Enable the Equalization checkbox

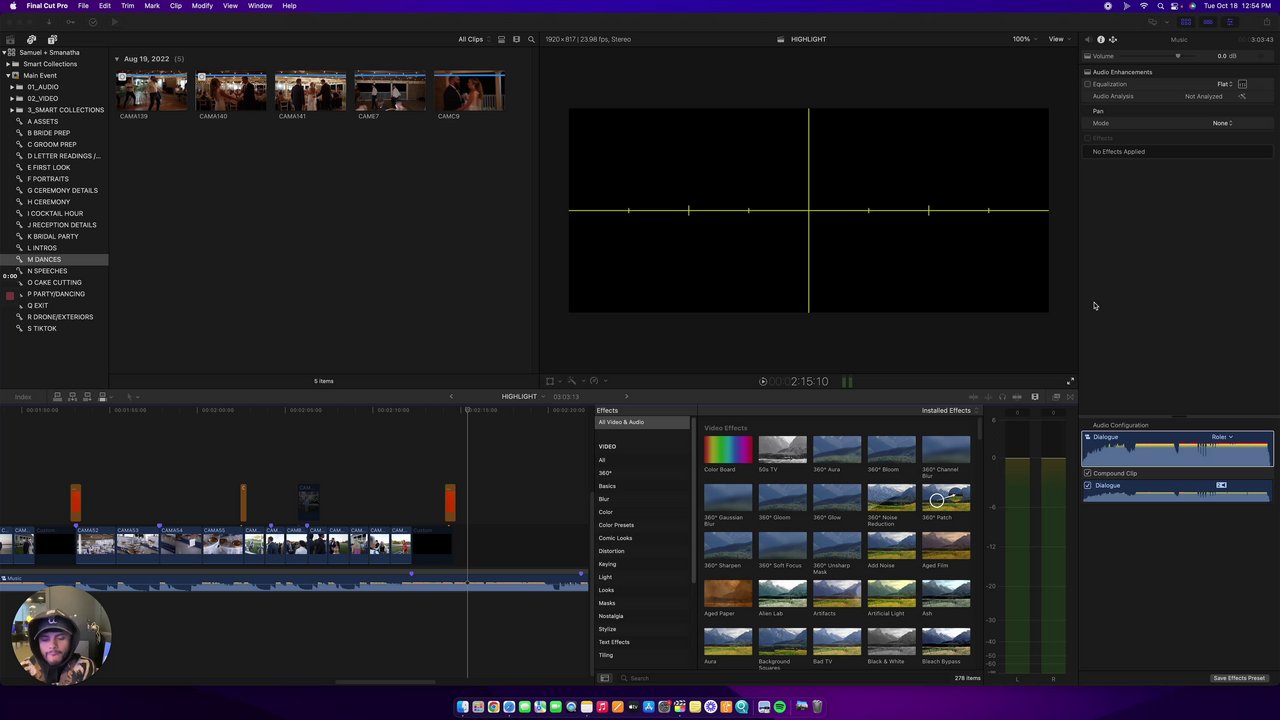[1088, 84]
